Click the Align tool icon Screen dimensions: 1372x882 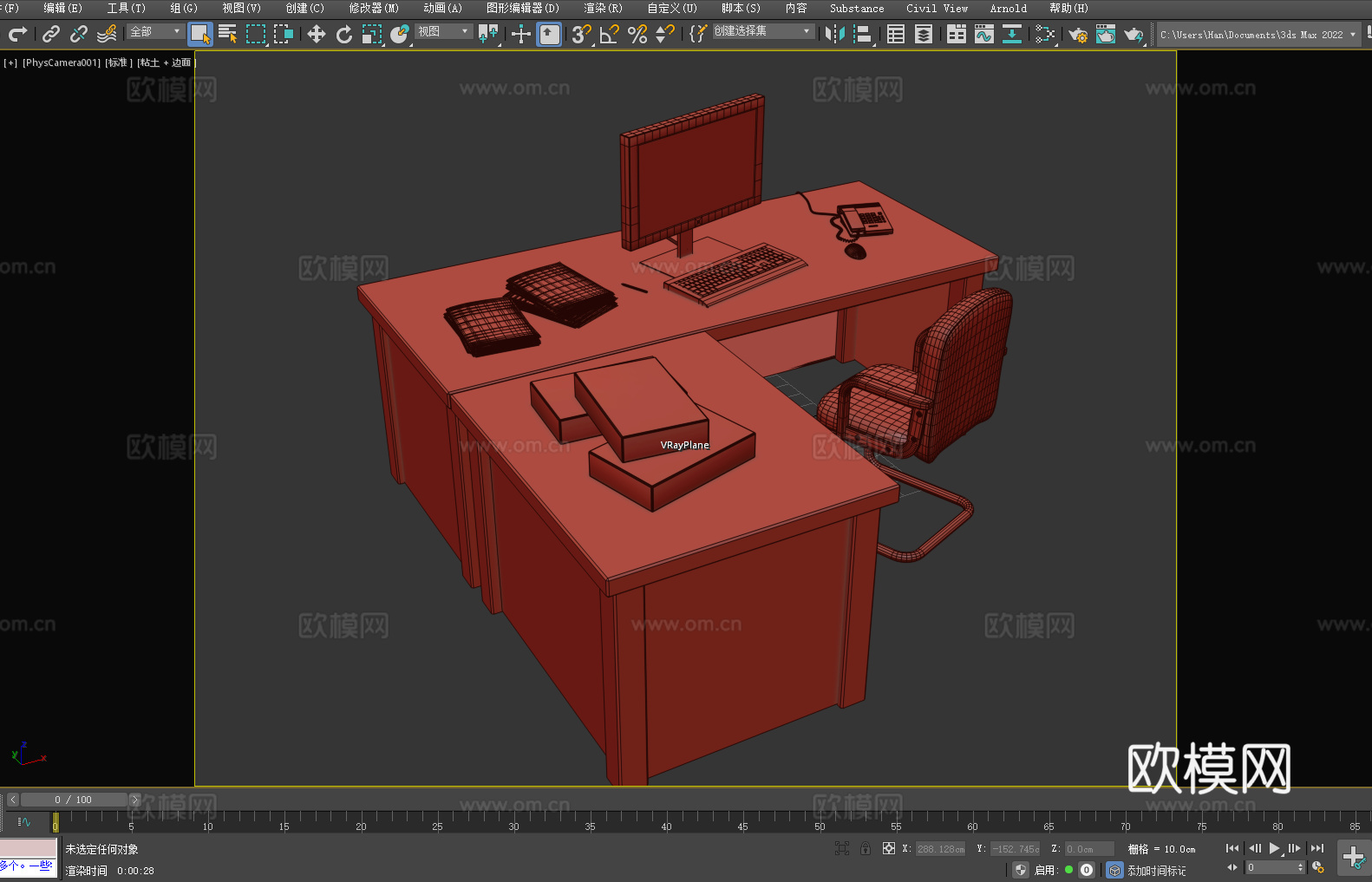click(x=863, y=34)
